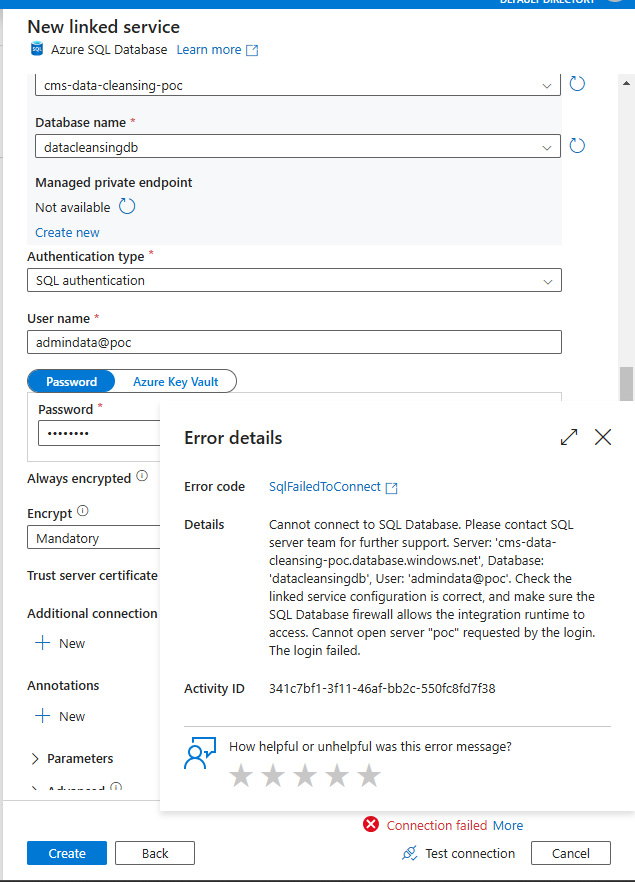Add new additional connection property
635x882 pixels.
(x=60, y=643)
